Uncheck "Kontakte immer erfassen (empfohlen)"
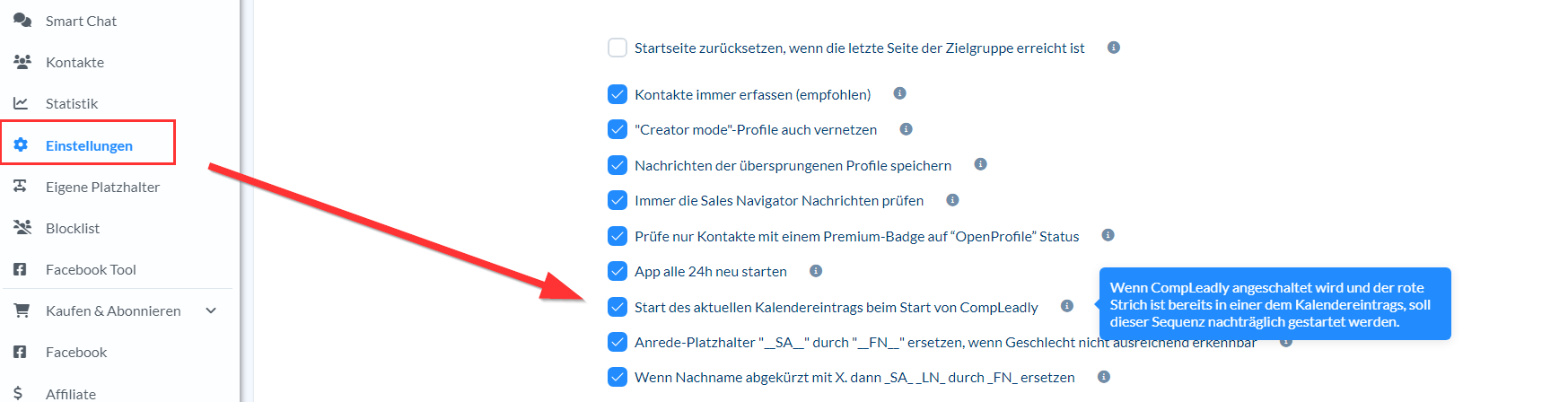 [x=618, y=94]
